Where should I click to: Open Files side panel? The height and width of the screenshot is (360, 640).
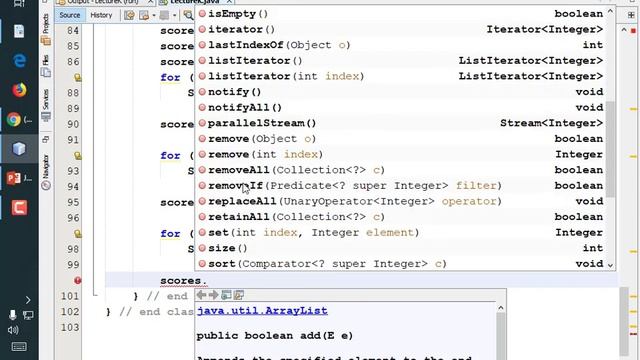[x=46, y=66]
